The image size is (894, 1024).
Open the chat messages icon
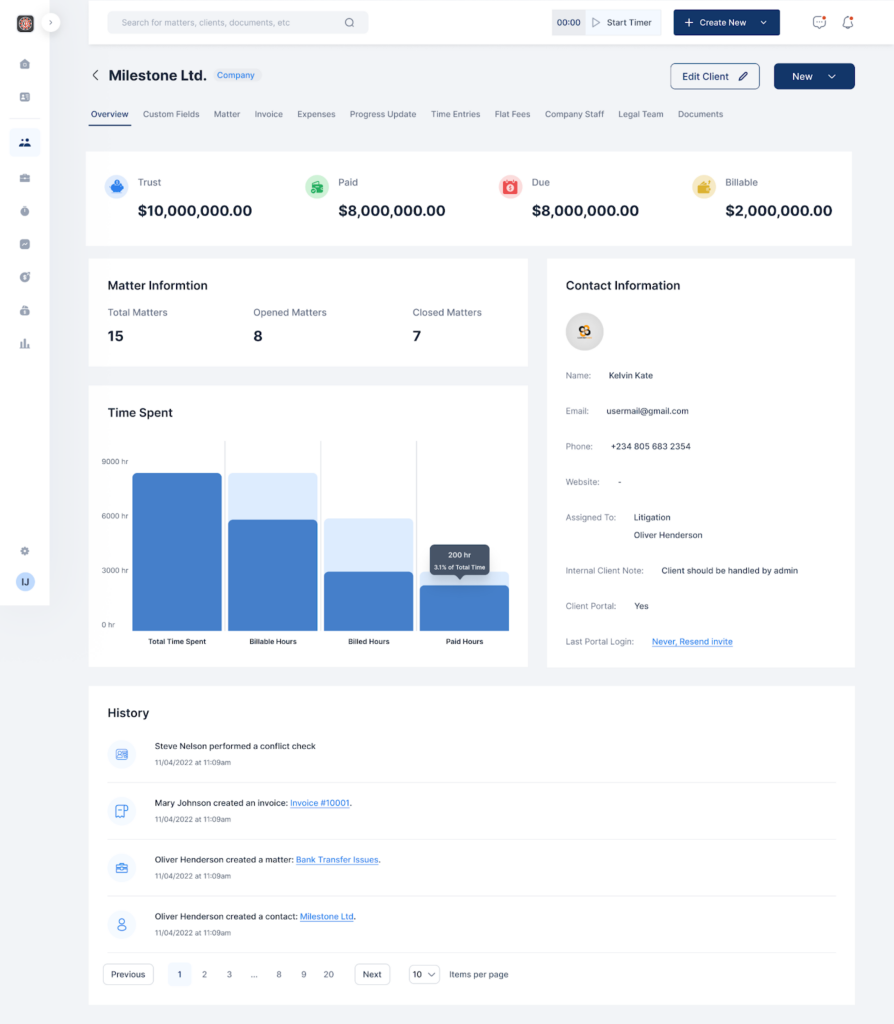tap(819, 22)
